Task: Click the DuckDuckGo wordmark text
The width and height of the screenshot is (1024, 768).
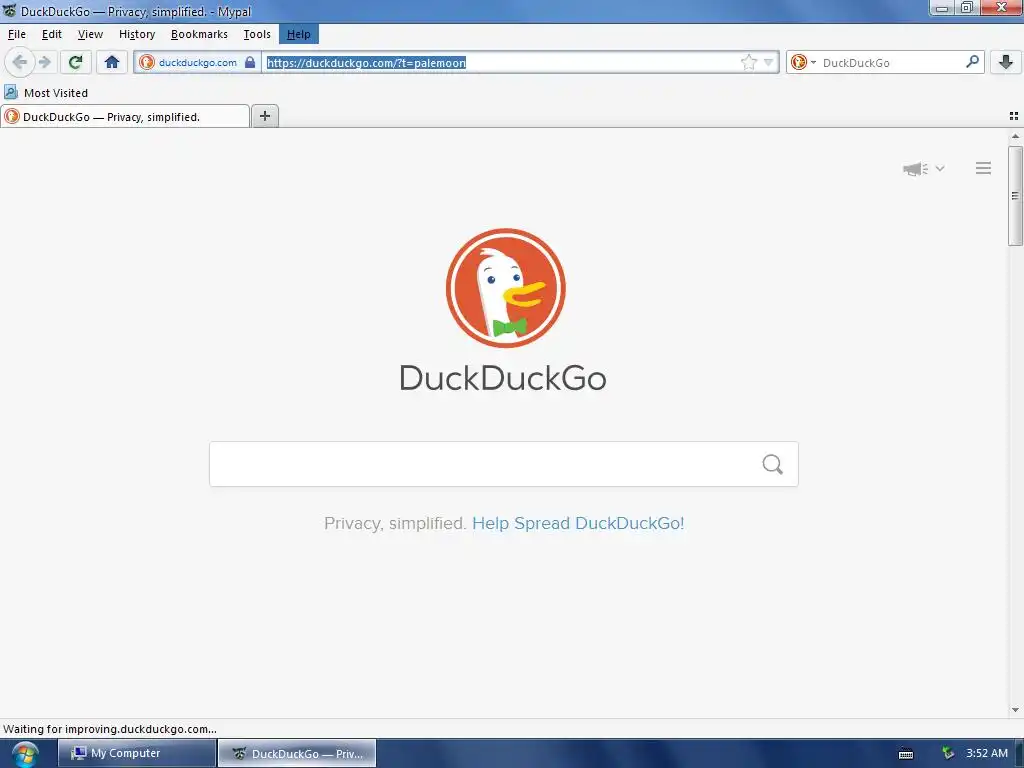Action: (503, 378)
